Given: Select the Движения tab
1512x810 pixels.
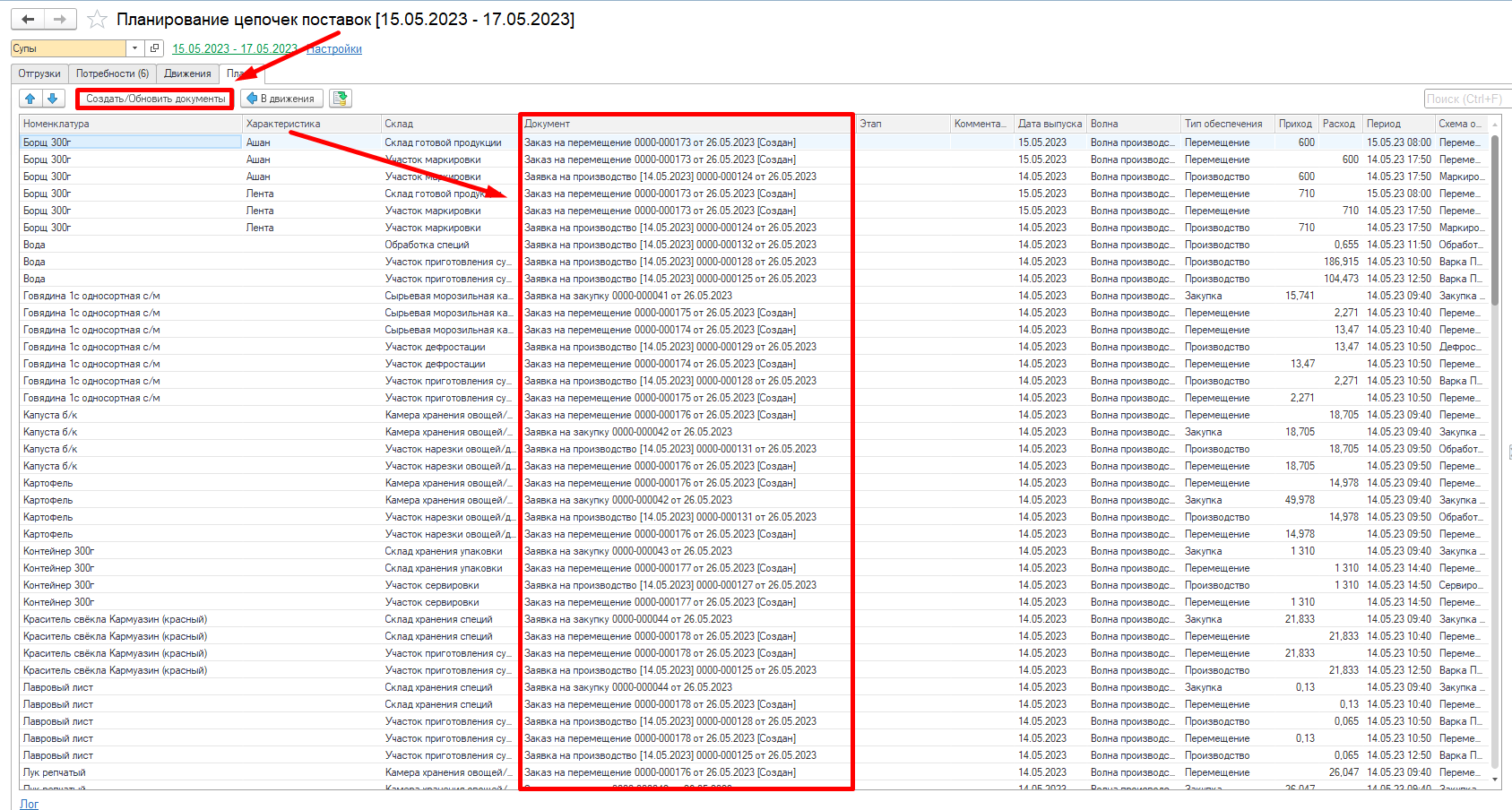Looking at the screenshot, I should (x=187, y=73).
